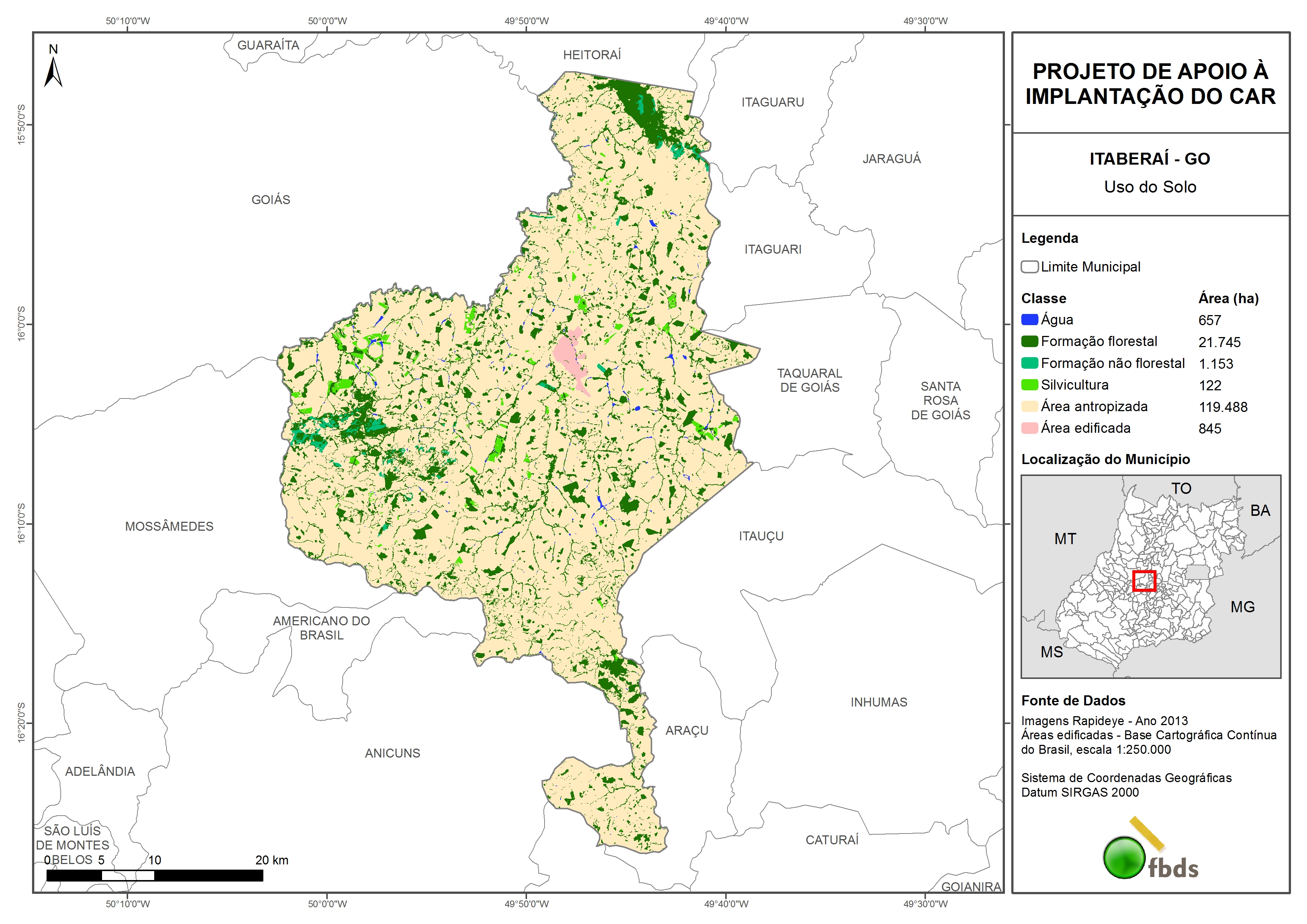Click the Formação florestal dark green swatch
Viewport: 1307px width, 924px height.
tap(1029, 342)
